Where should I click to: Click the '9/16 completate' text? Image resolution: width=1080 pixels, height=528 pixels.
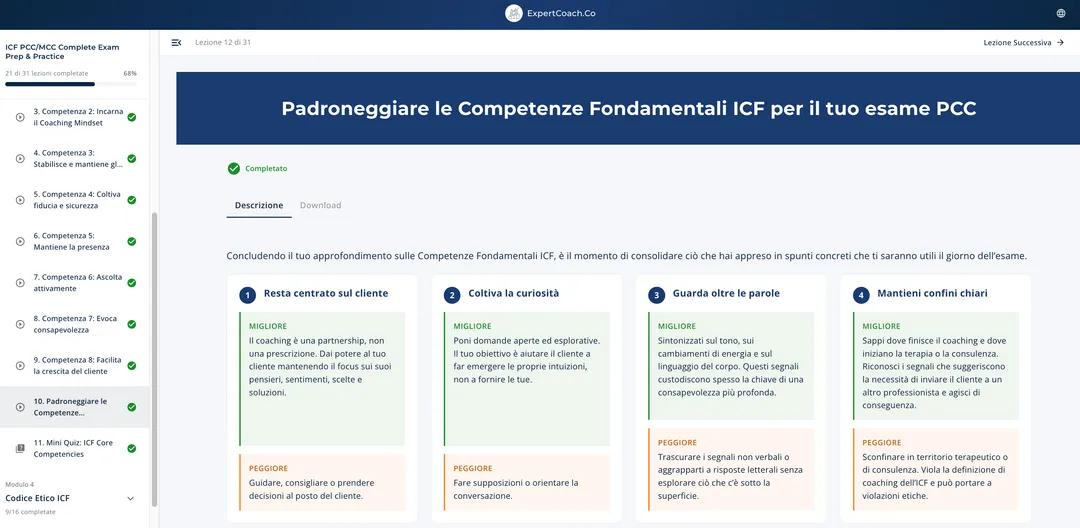30,512
